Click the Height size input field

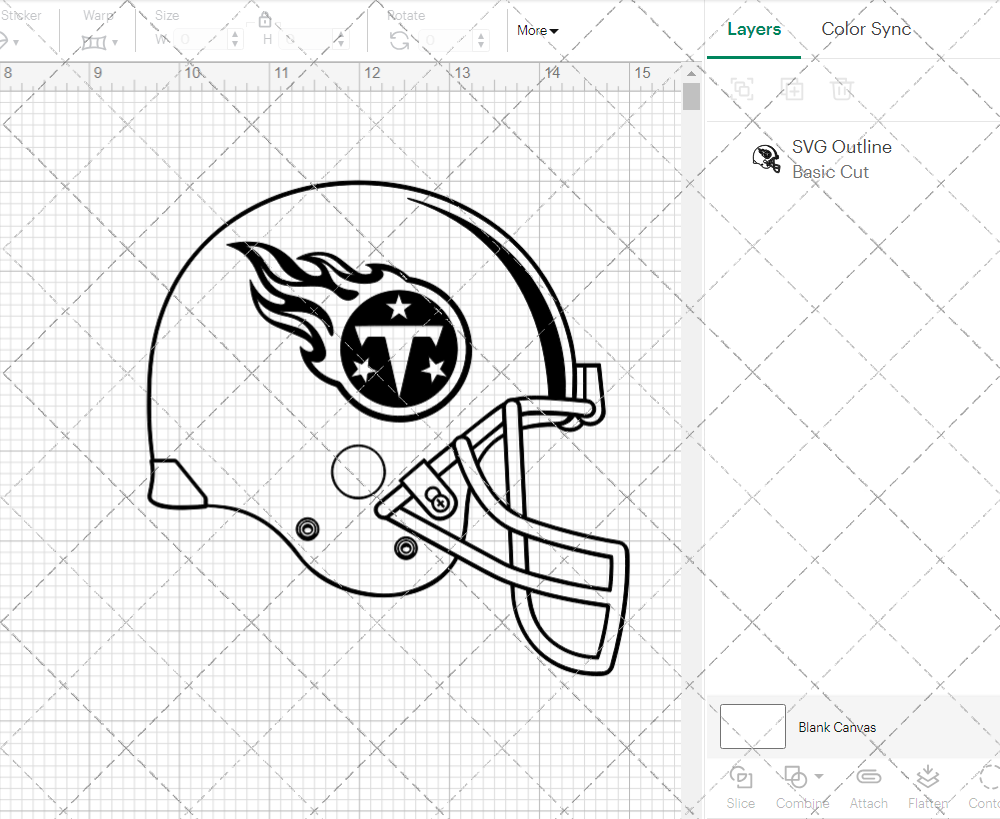(x=310, y=40)
